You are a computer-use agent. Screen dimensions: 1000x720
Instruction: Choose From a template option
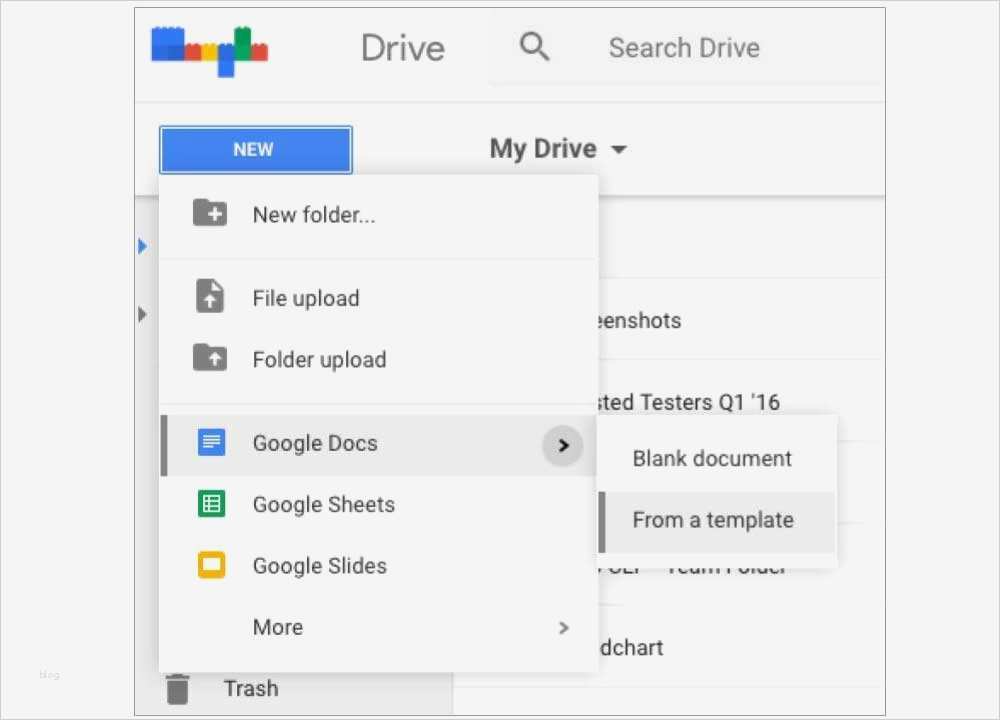click(713, 520)
